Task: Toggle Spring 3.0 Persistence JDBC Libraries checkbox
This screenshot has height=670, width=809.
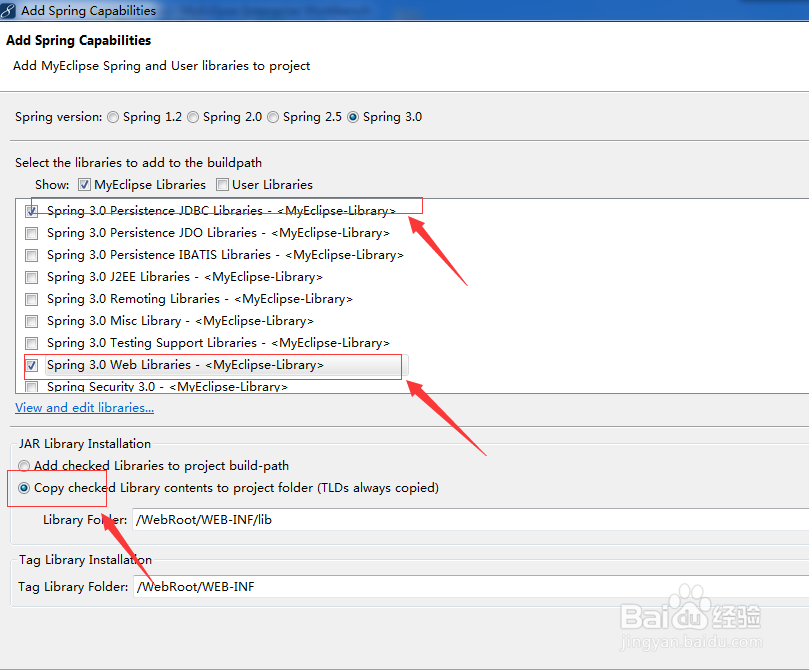Action: [31, 211]
